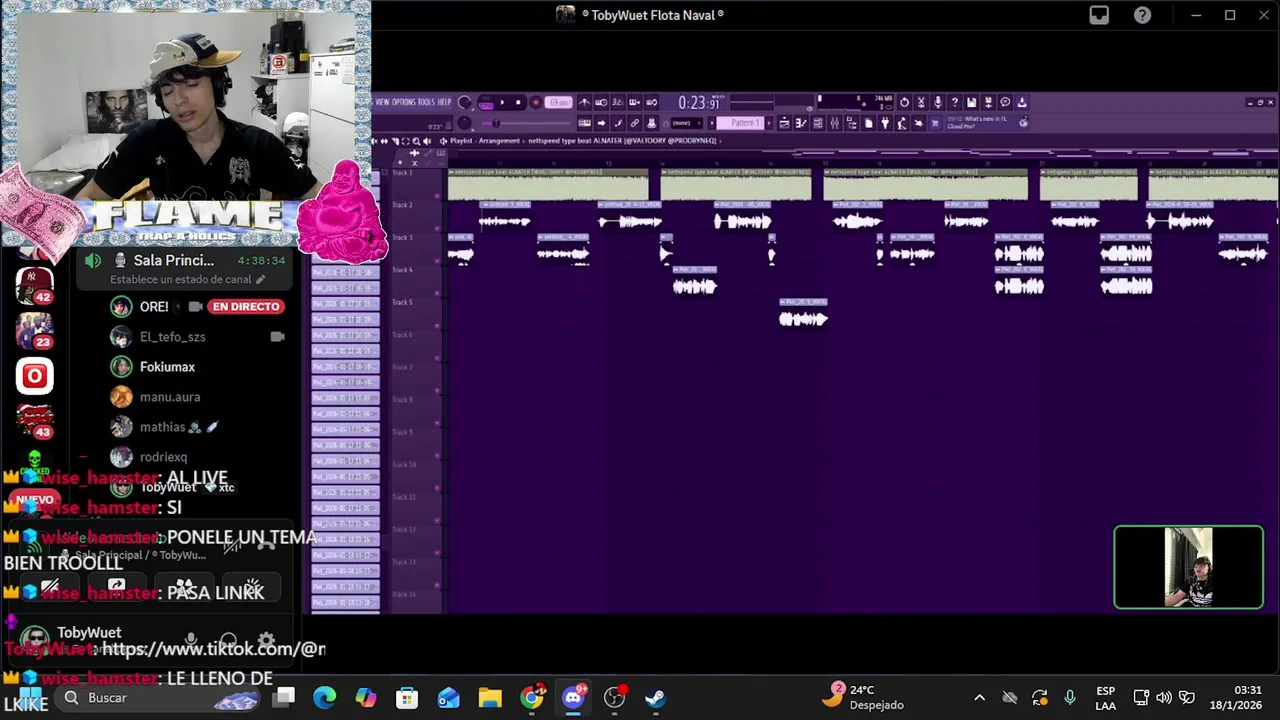The height and width of the screenshot is (720, 1280).
Task: Toggle the metronome in FL Studio
Action: pyautogui.click(x=585, y=102)
